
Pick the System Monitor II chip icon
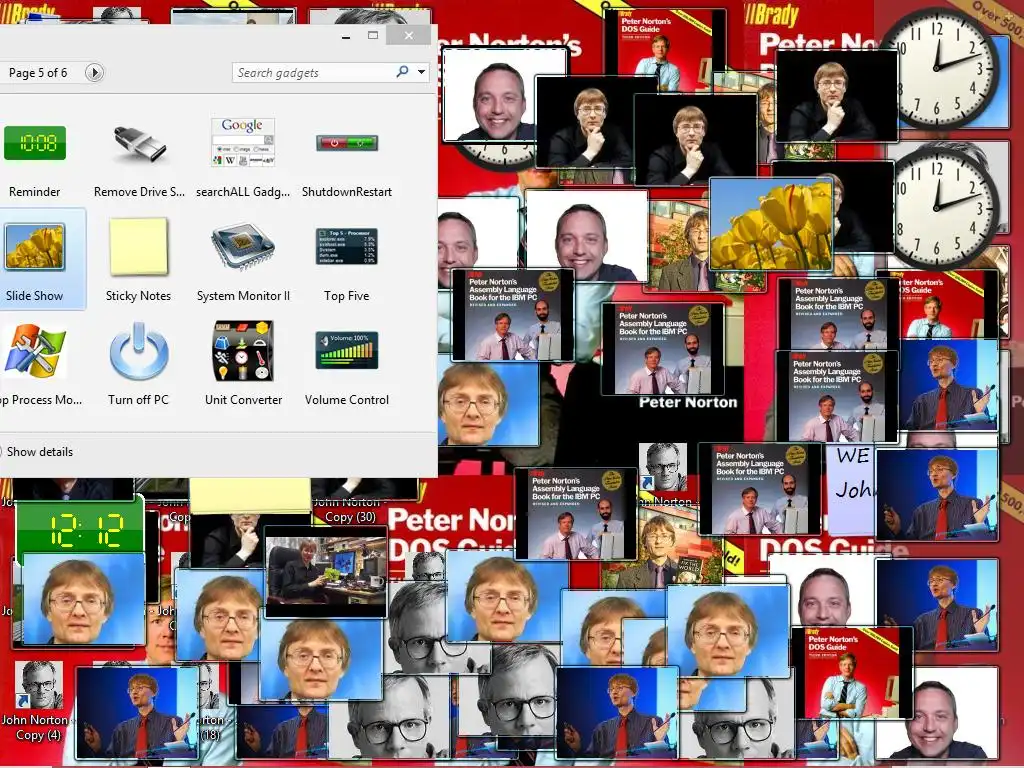click(242, 247)
